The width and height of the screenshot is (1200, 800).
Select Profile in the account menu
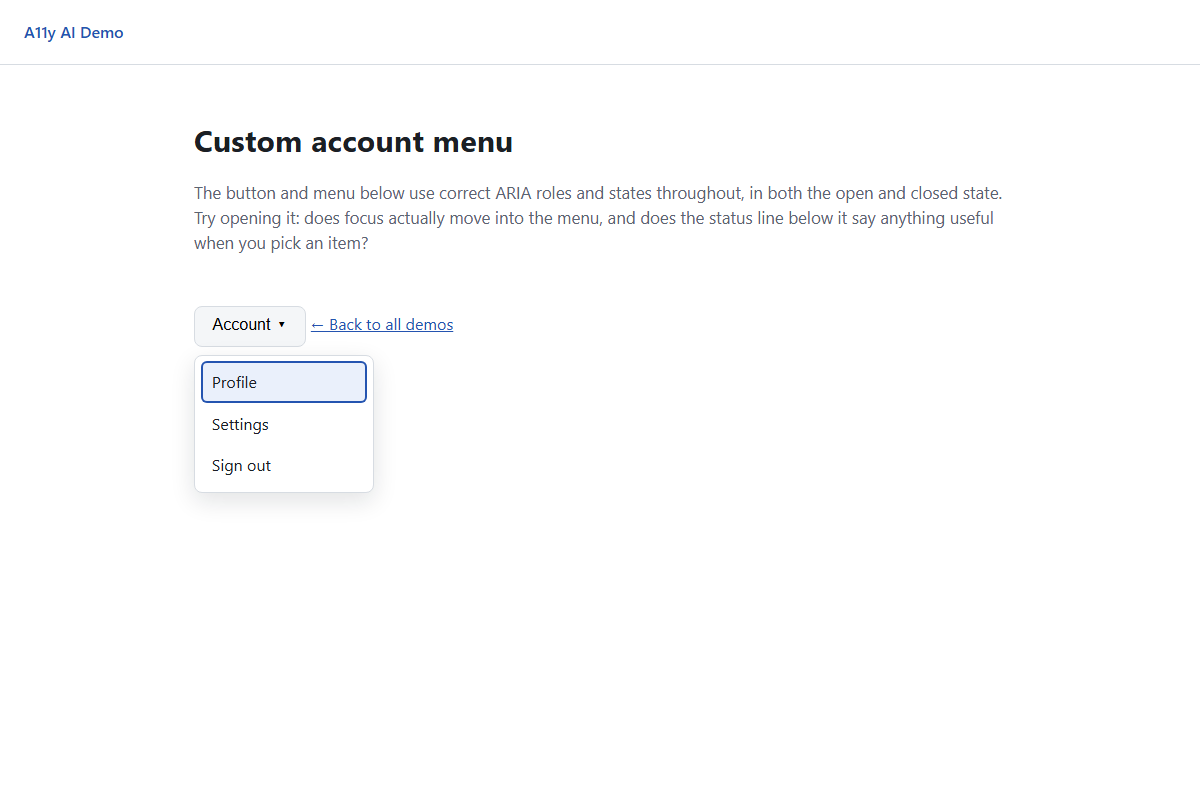tap(284, 382)
